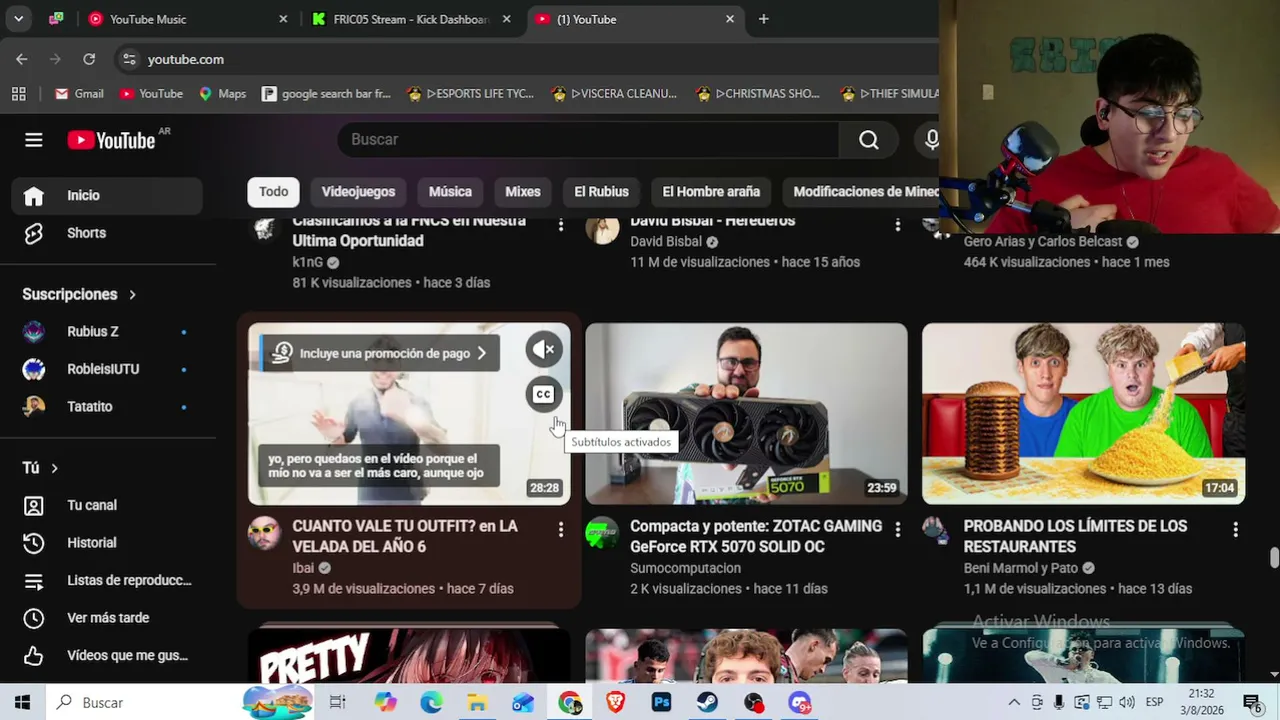Open Steam from the taskbar
This screenshot has width=1280, height=720.
(x=707, y=703)
